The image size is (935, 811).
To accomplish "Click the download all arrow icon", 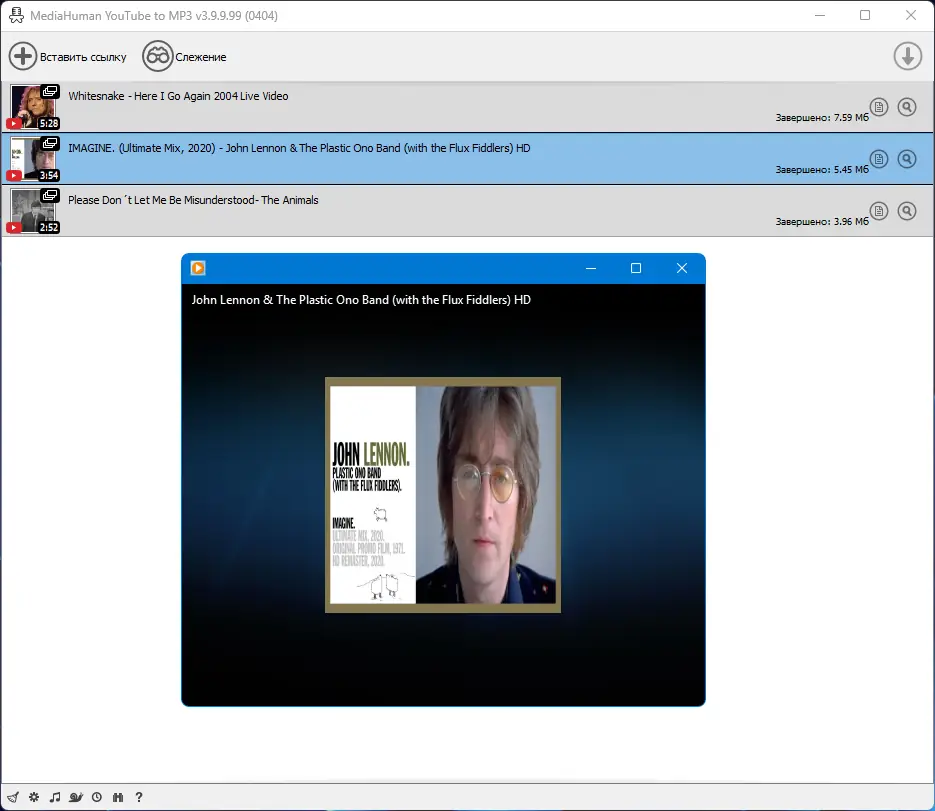I will point(908,57).
